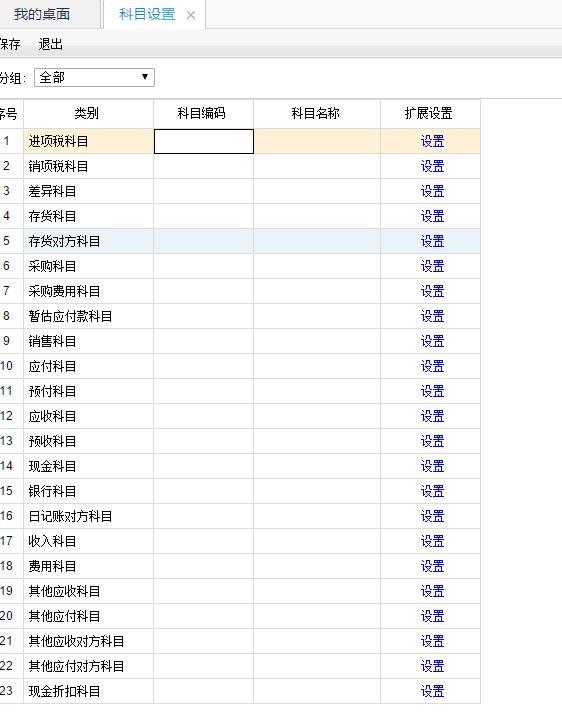Open 设置 link for 其他应收对方科目

click(432, 641)
